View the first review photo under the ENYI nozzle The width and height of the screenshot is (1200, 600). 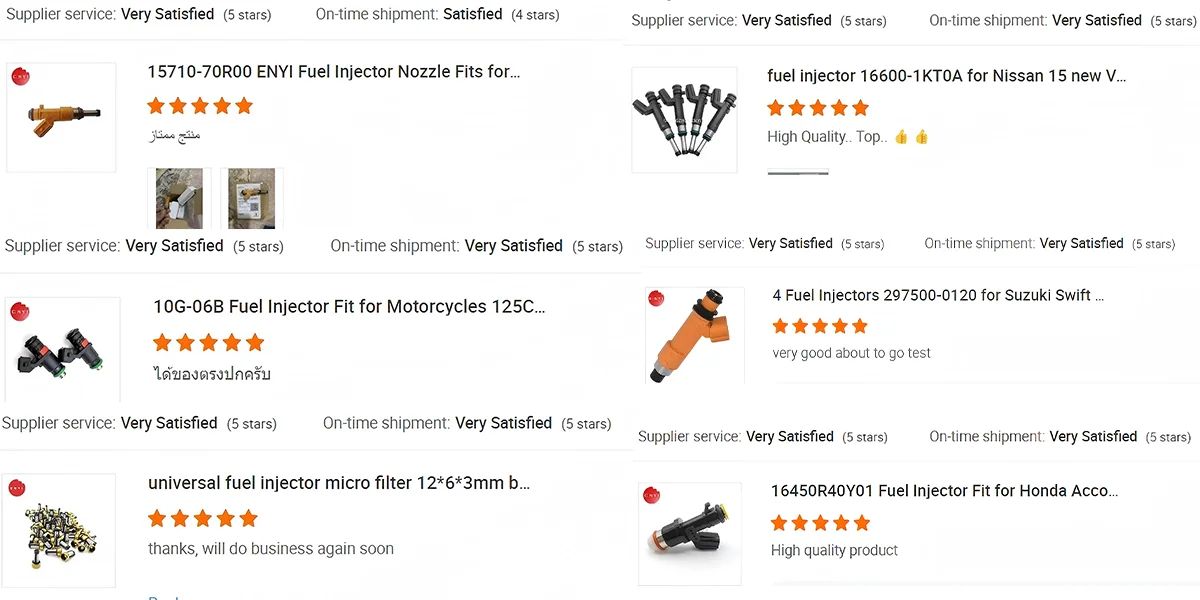click(179, 196)
